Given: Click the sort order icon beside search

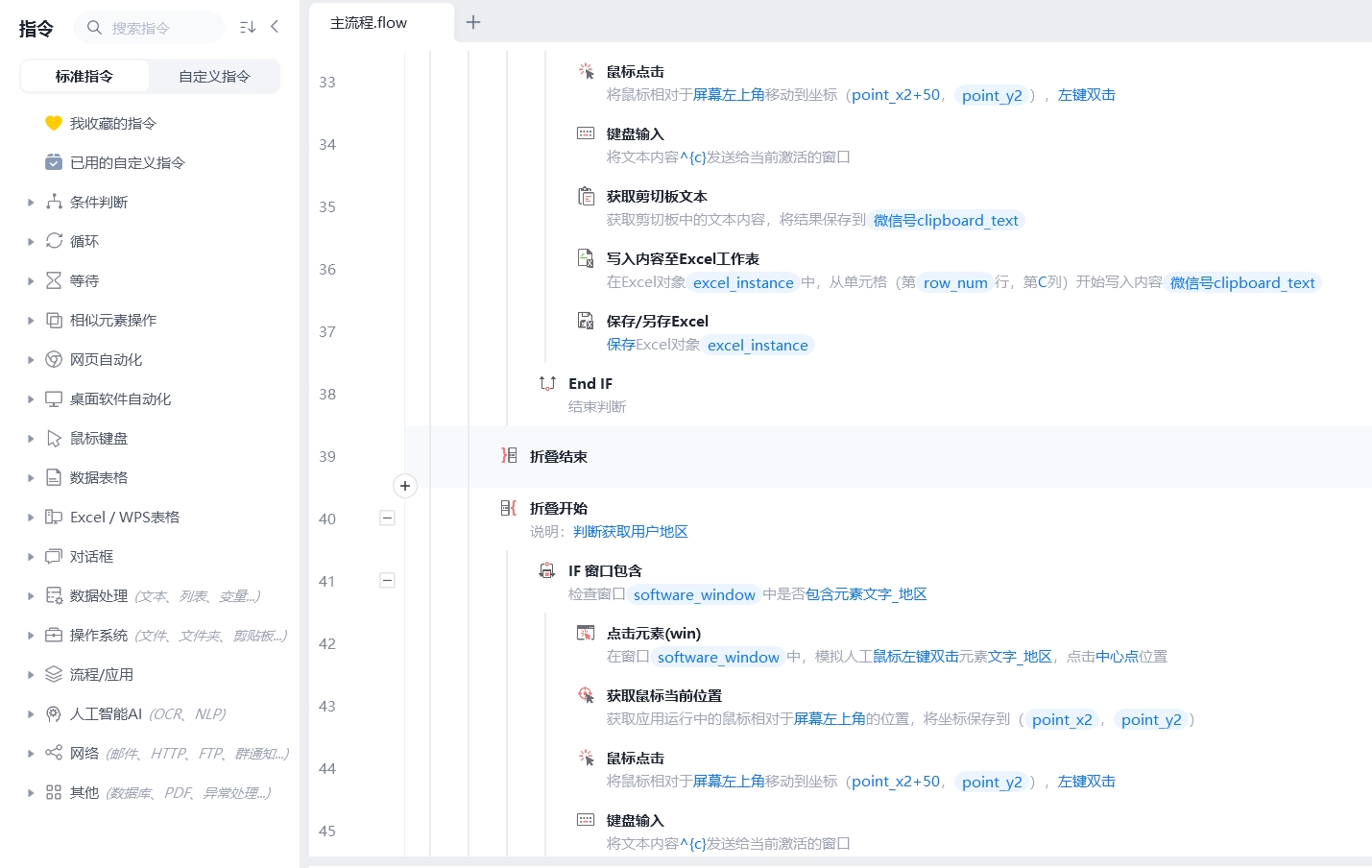Looking at the screenshot, I should [x=248, y=27].
